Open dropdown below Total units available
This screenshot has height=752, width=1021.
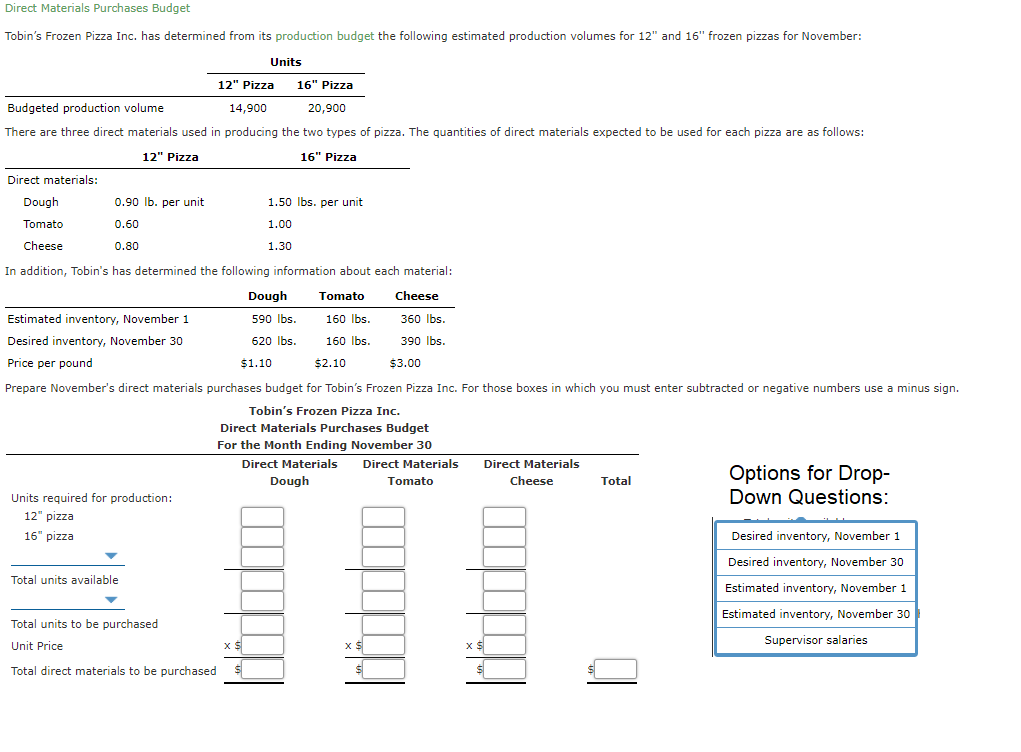[x=68, y=600]
